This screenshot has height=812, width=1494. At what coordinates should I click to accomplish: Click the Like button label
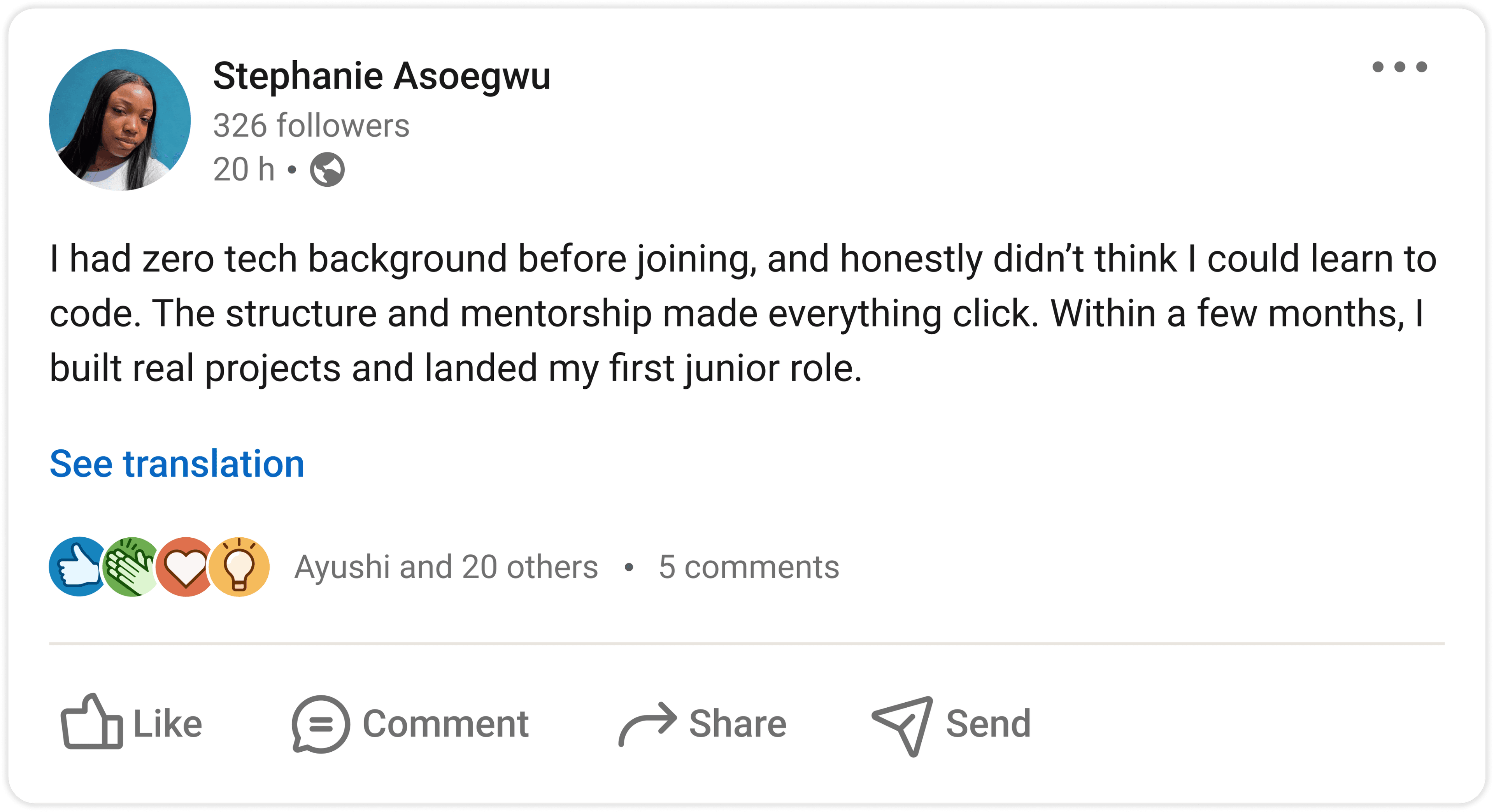pyautogui.click(x=168, y=724)
